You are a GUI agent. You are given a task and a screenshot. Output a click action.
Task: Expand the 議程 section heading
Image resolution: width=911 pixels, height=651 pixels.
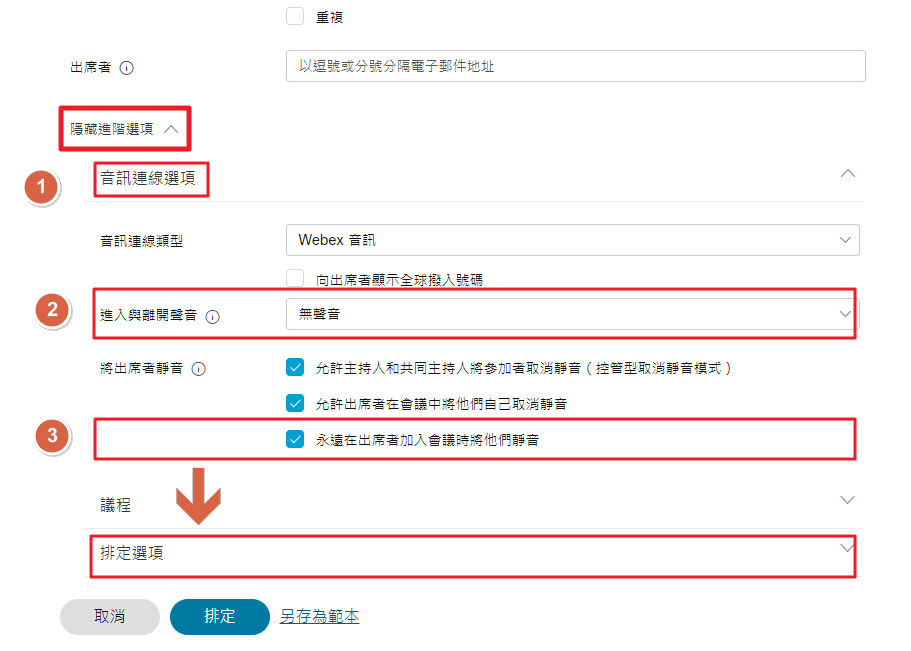(116, 505)
